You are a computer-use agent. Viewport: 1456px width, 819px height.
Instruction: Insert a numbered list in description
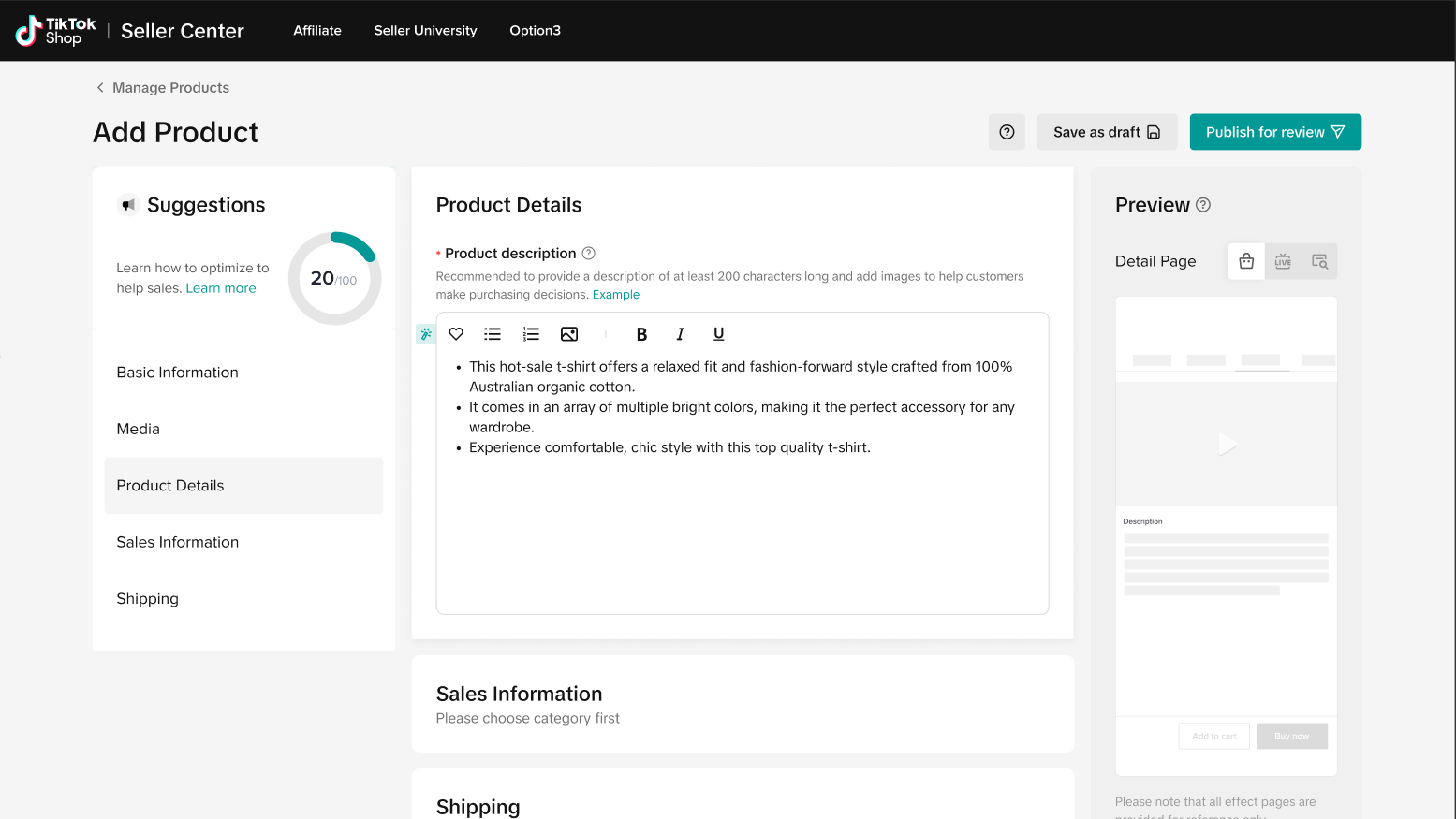(531, 334)
